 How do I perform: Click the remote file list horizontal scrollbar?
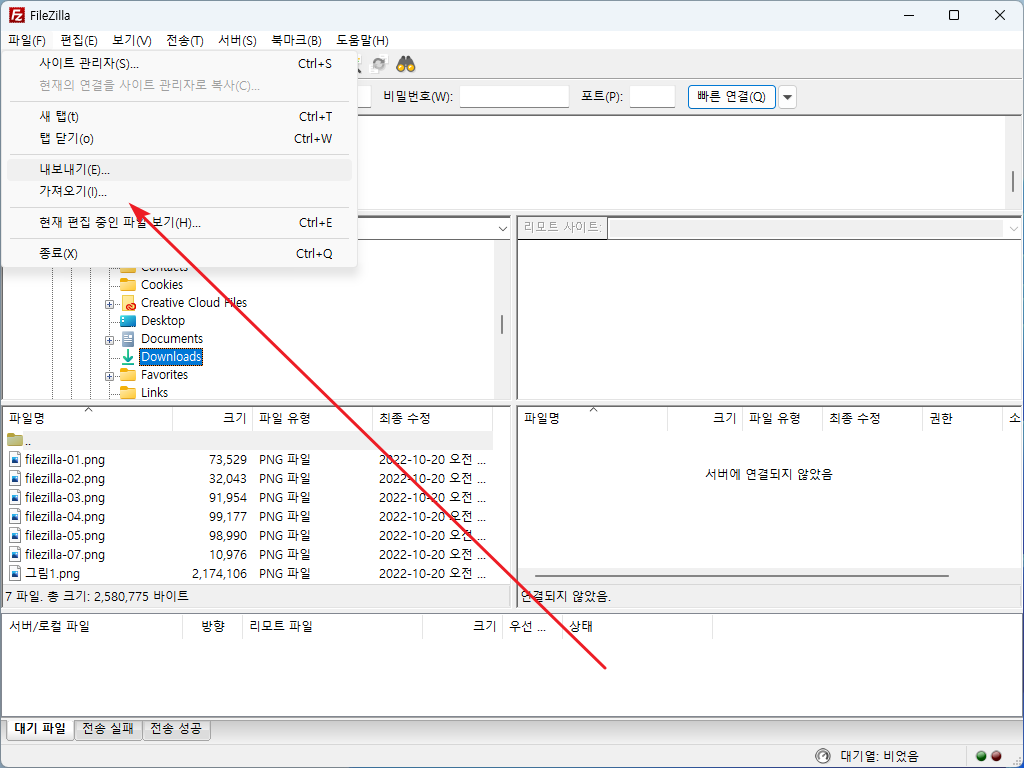point(741,576)
